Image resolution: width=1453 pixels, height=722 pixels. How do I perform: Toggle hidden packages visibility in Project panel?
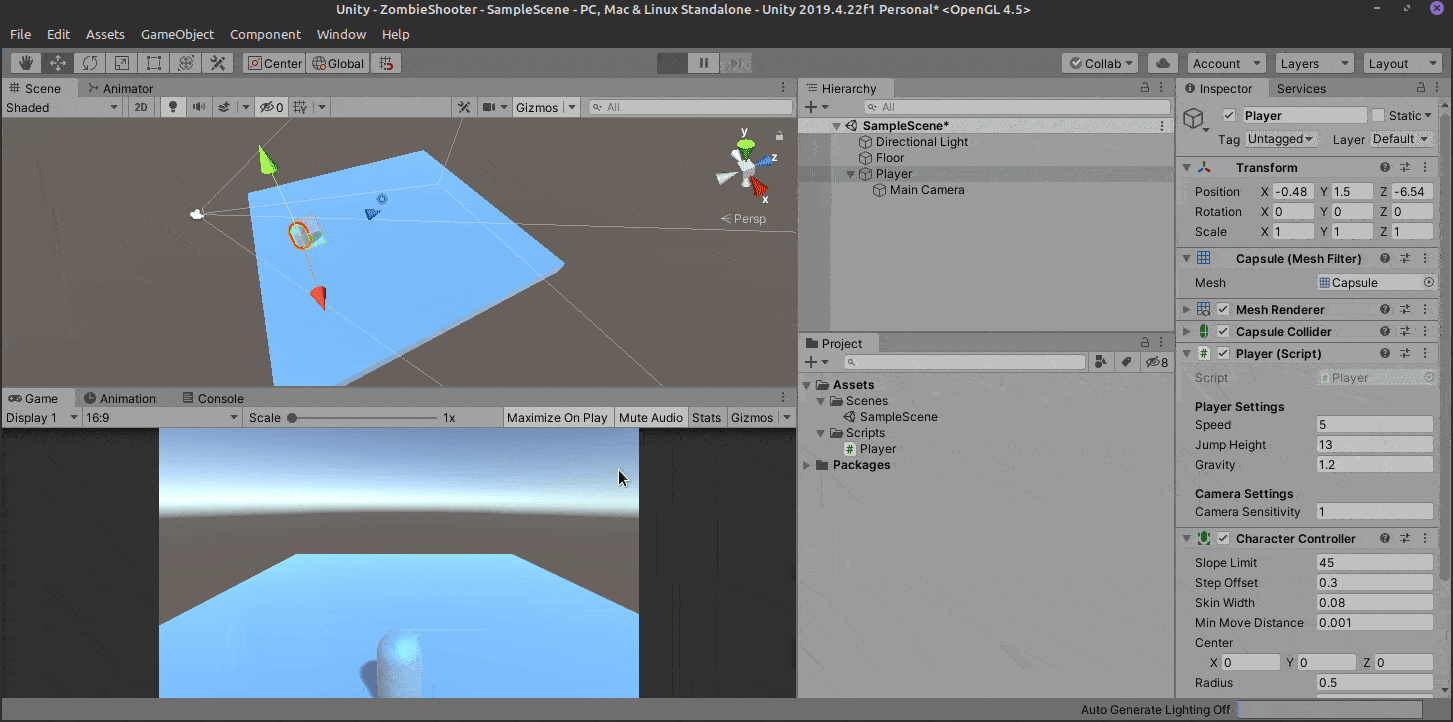click(x=1156, y=362)
